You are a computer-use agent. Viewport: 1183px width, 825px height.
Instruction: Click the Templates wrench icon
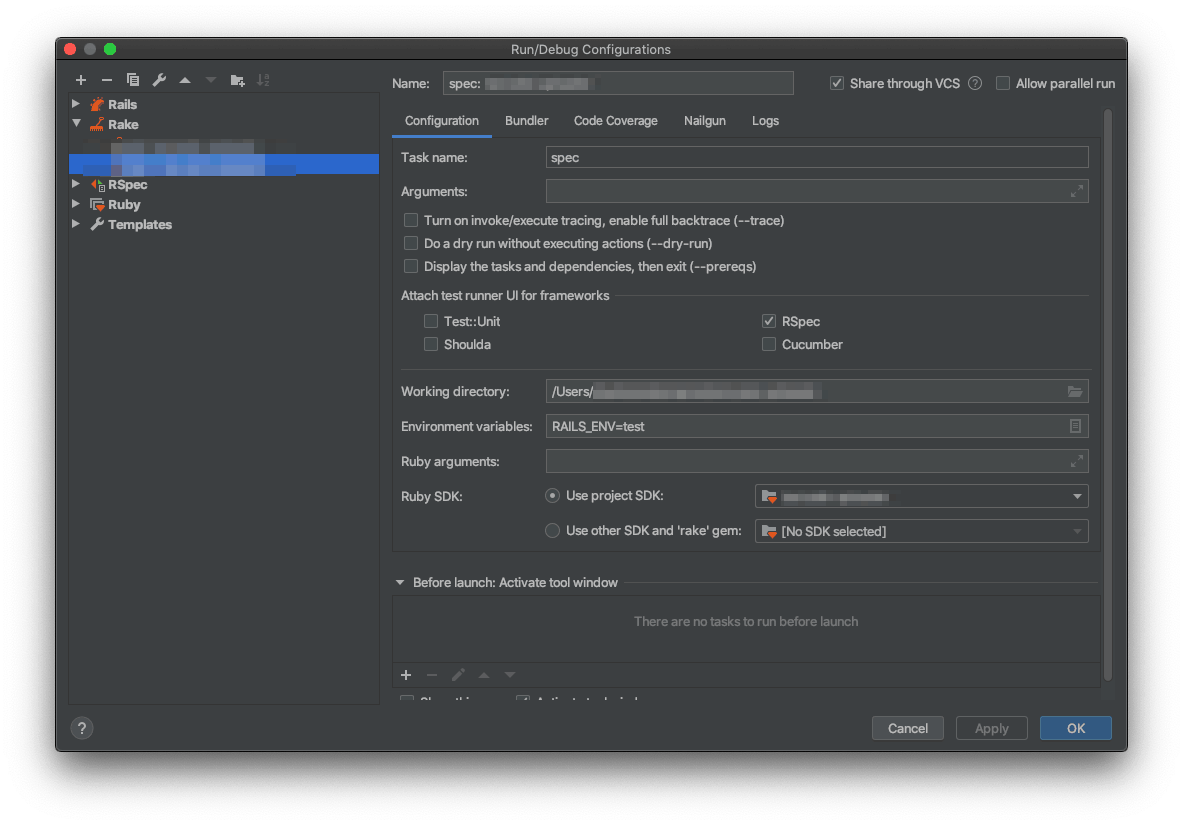click(97, 224)
